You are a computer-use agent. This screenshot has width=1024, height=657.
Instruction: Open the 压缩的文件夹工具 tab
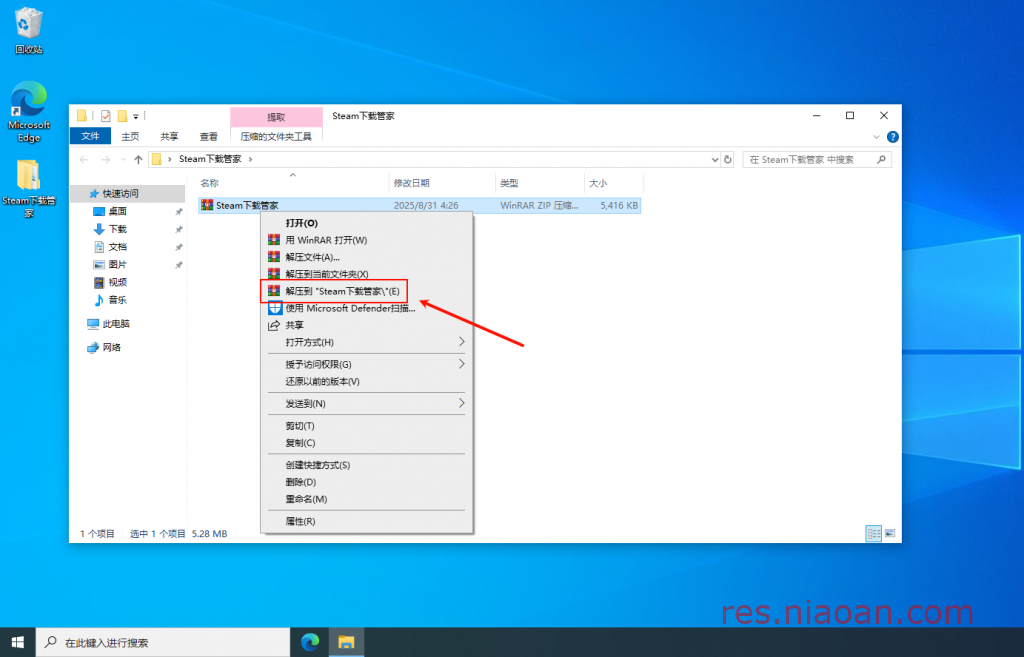276,136
